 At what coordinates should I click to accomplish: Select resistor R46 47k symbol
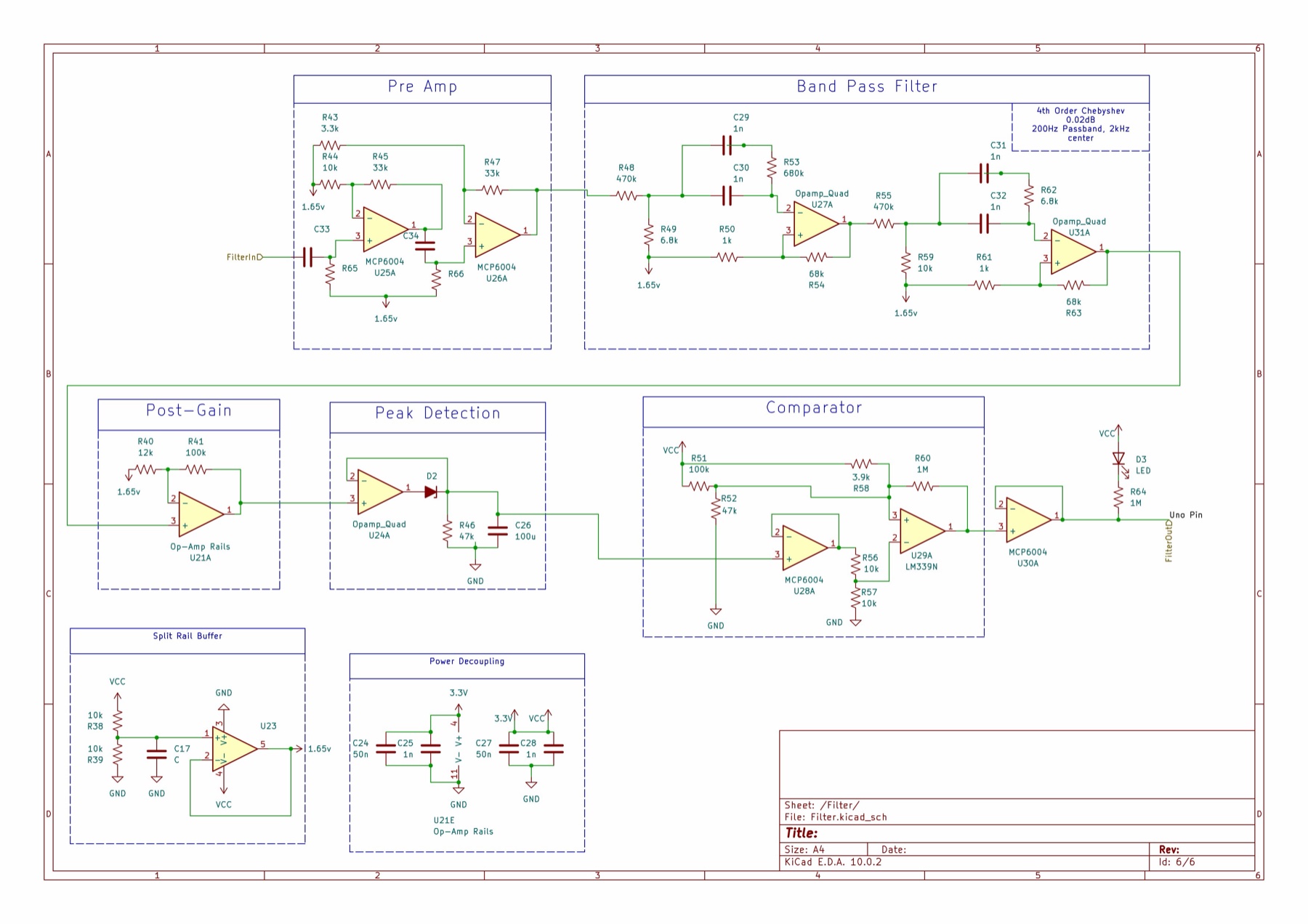[448, 531]
